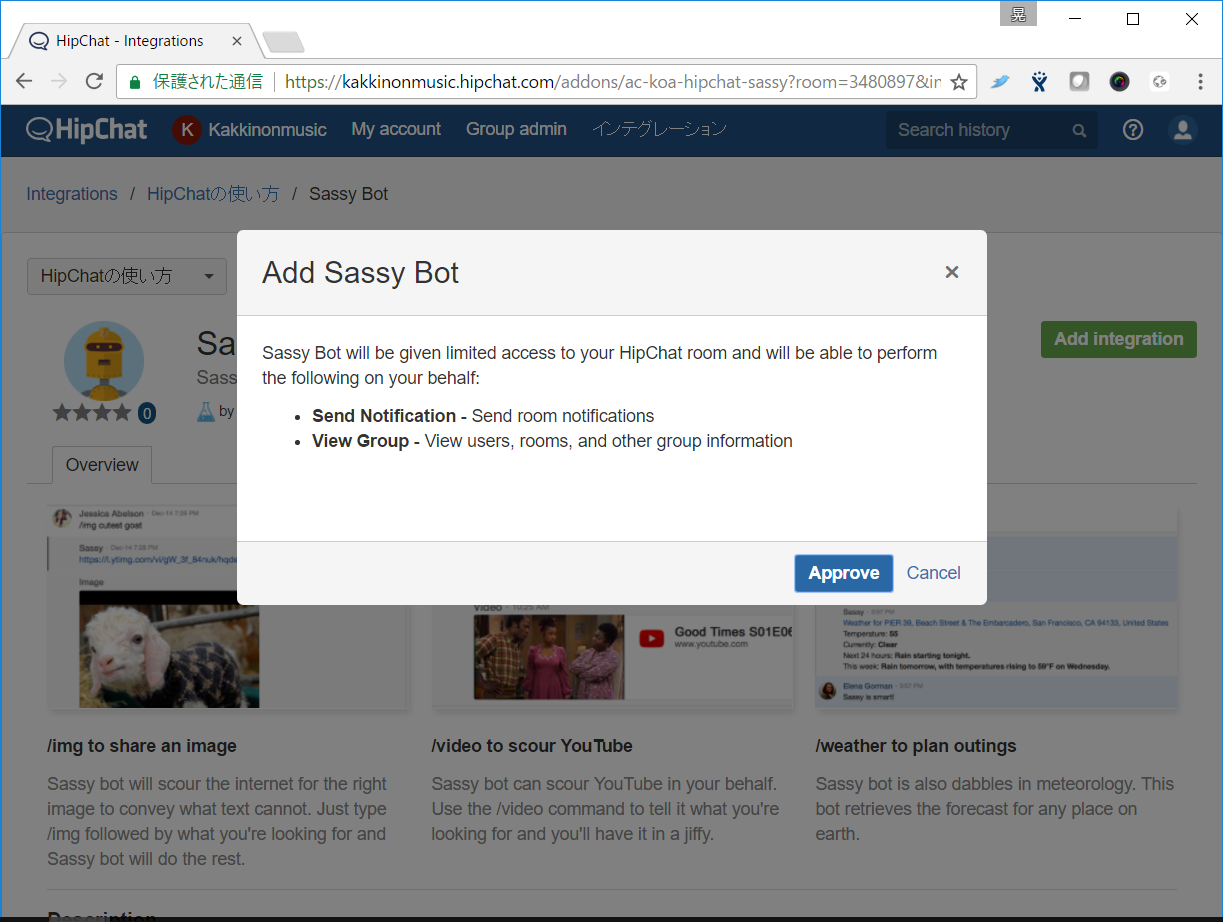The image size is (1223, 922).
Task: Click the flask icon beside 'by'
Action: click(x=206, y=411)
